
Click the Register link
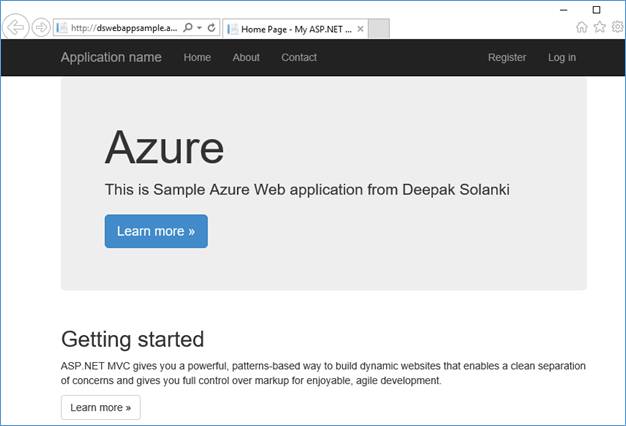click(x=507, y=57)
